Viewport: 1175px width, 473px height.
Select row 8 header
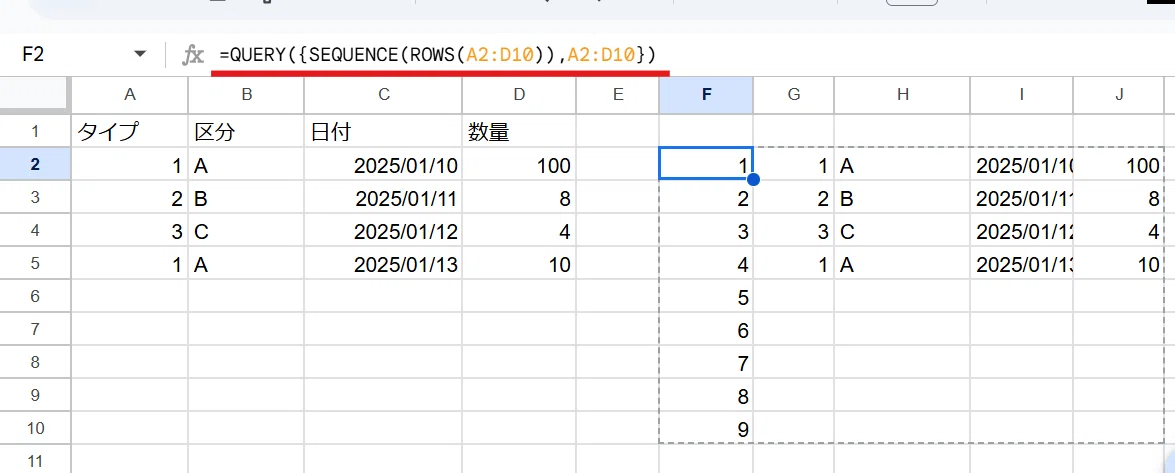[35, 362]
